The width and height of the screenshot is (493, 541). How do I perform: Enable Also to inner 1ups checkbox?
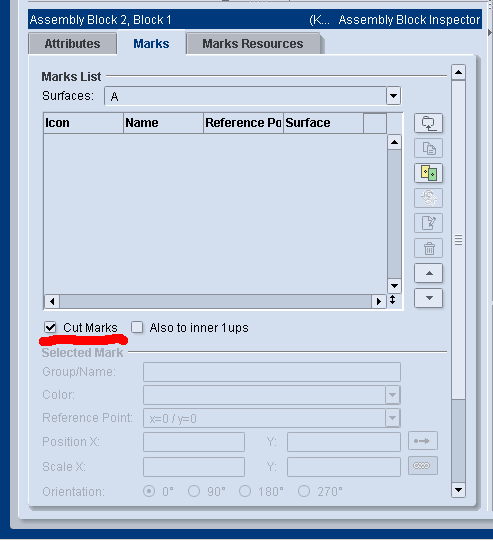[137, 327]
